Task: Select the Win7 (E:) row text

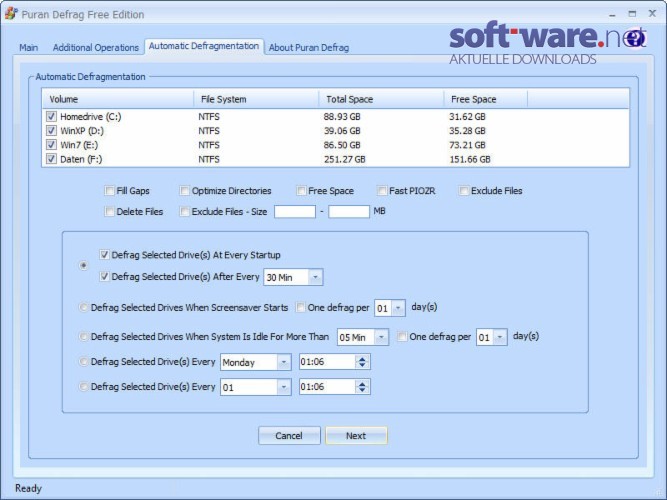Action: pos(79,145)
